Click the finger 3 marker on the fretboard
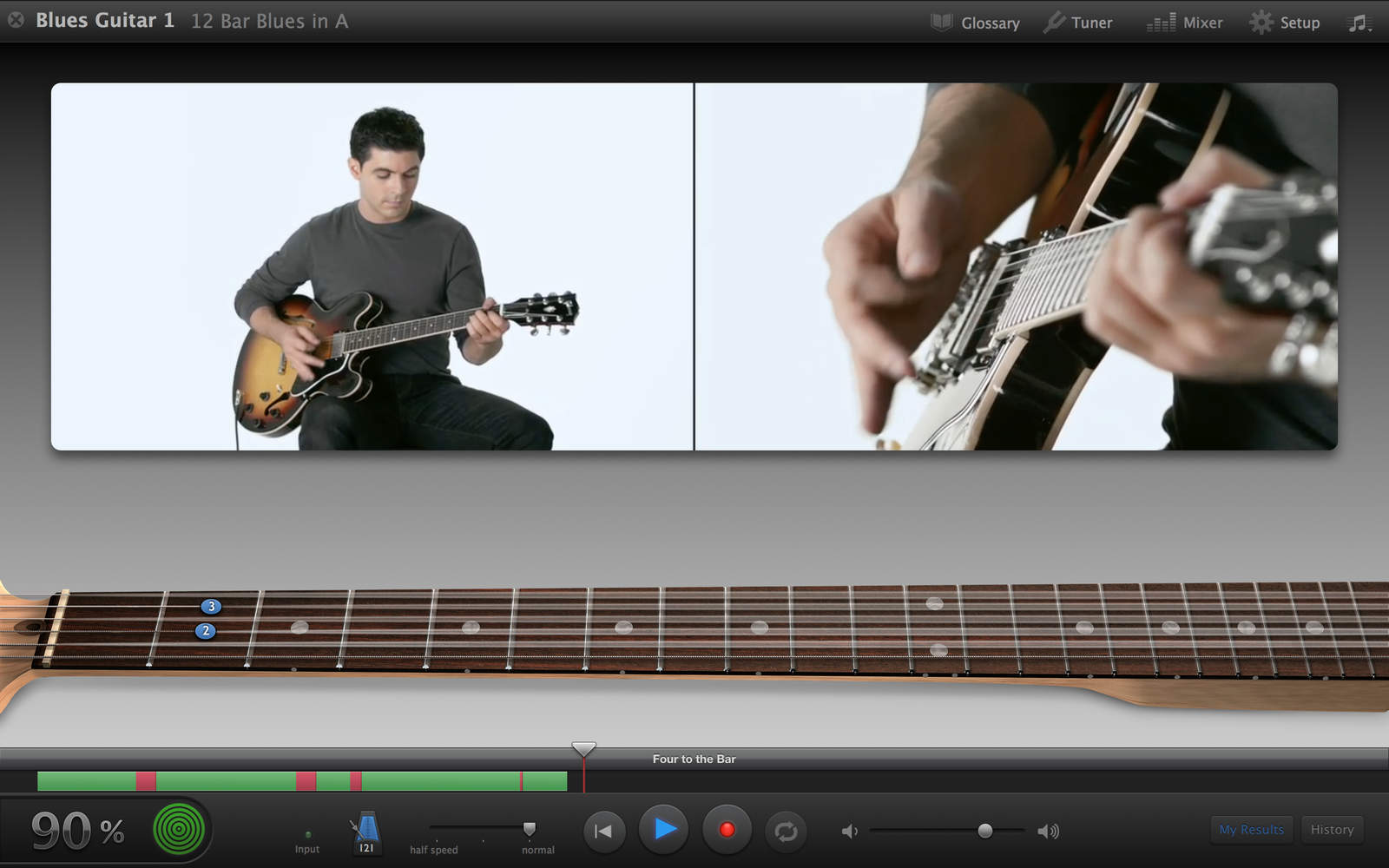The image size is (1389, 868). (211, 607)
